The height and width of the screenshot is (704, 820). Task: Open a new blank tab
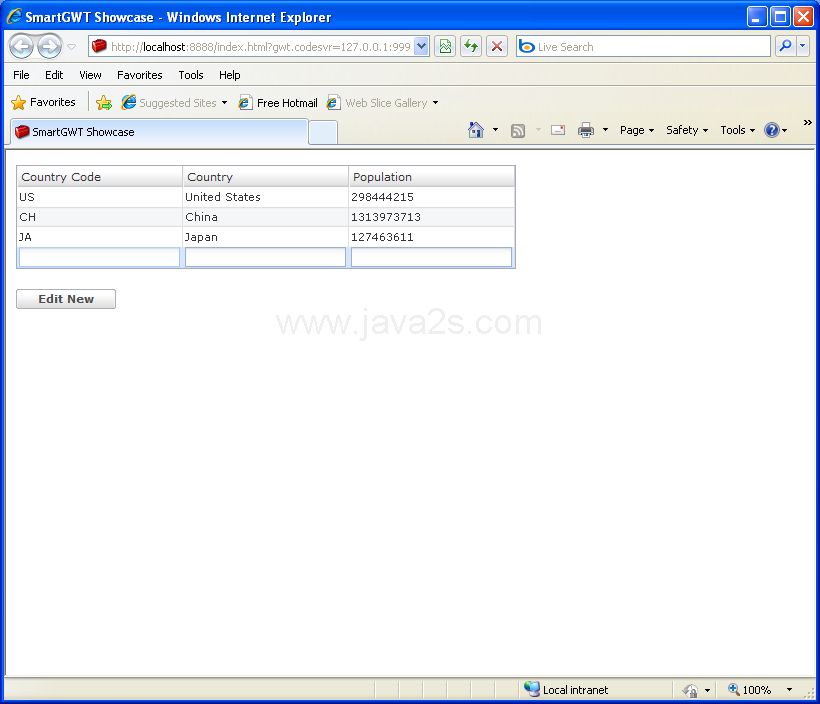tap(323, 132)
